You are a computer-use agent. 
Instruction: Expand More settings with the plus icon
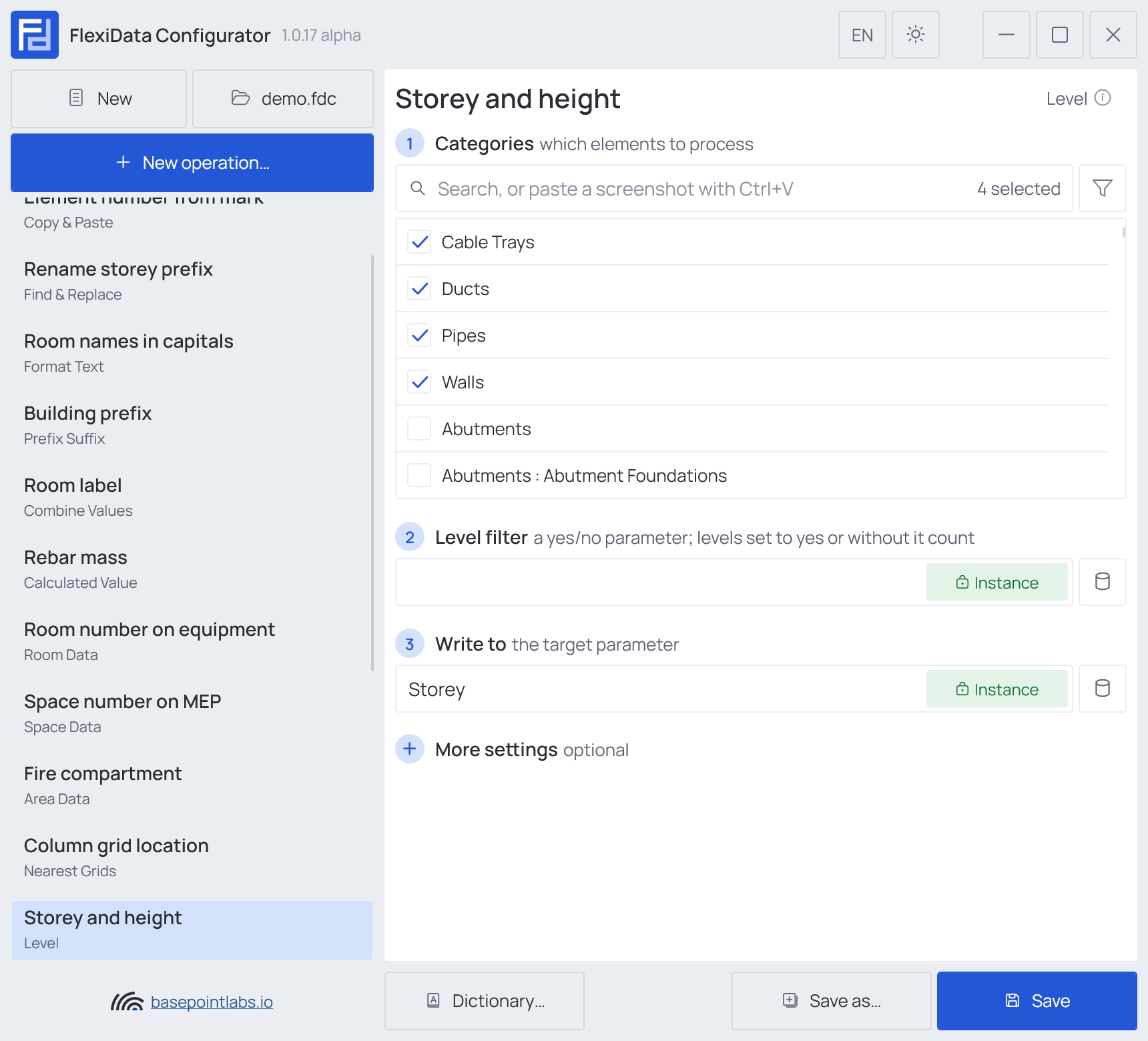[410, 749]
